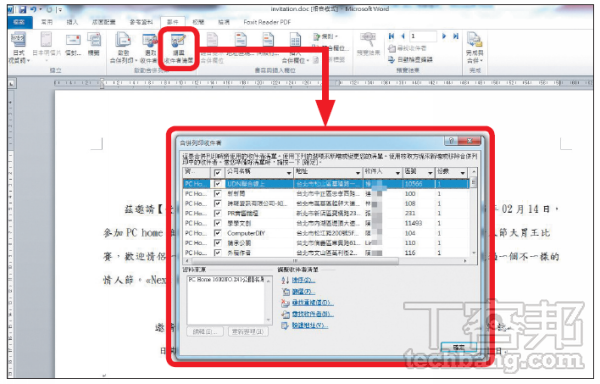This screenshot has width=600, height=384.
Task: Select the UDN recipient row
Action: coord(326,184)
